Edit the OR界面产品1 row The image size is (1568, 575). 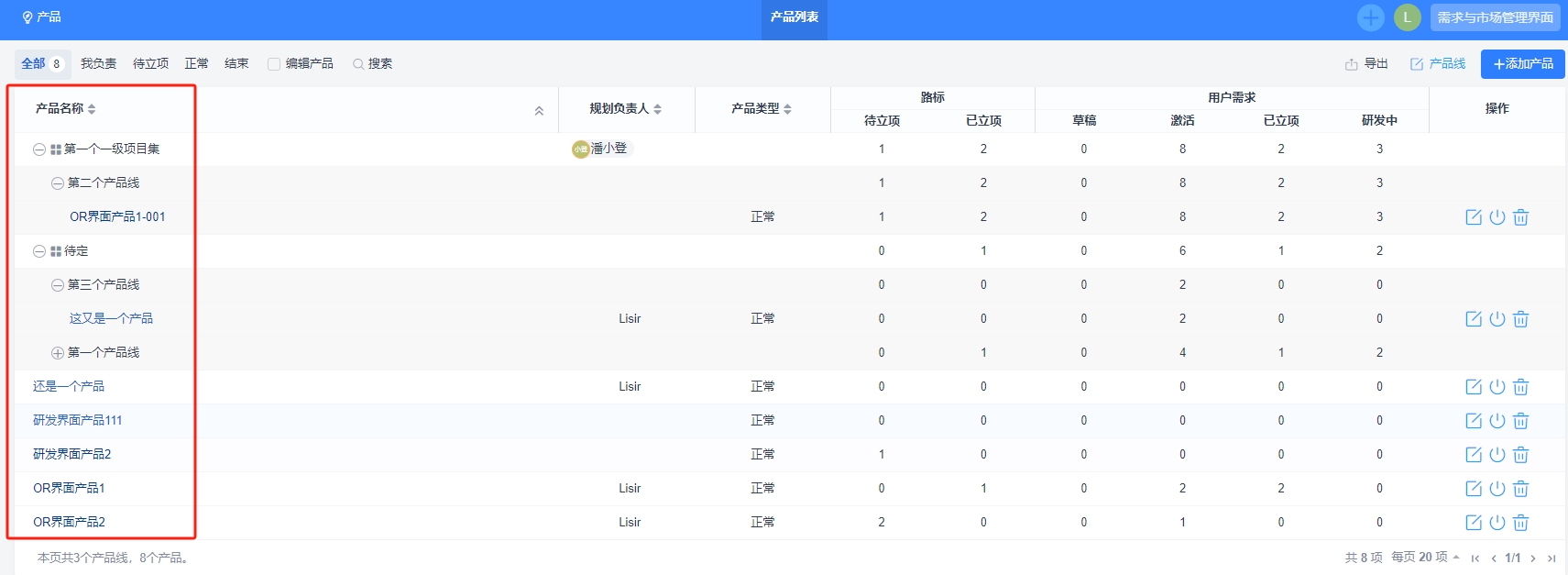coord(1474,489)
